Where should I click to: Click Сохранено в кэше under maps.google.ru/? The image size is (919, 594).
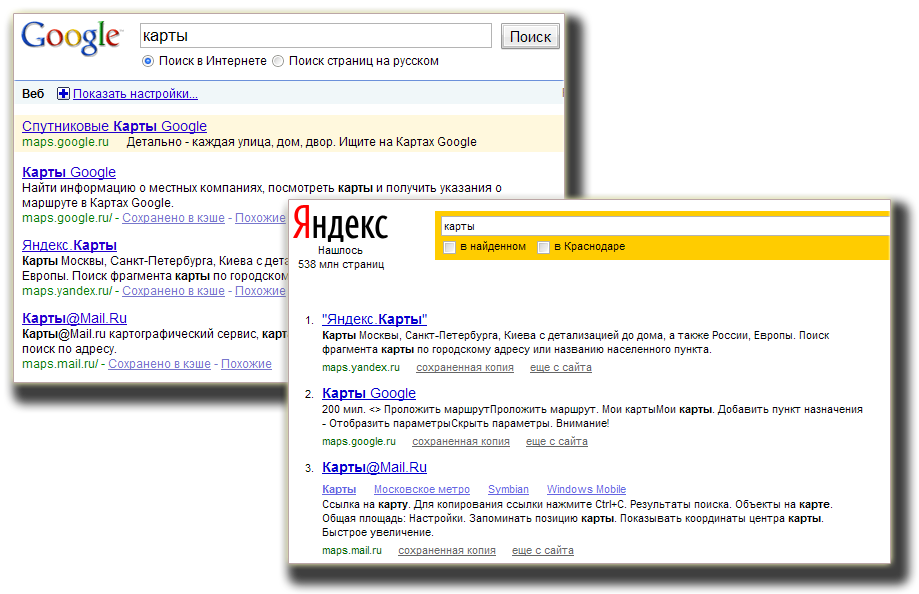coord(173,218)
